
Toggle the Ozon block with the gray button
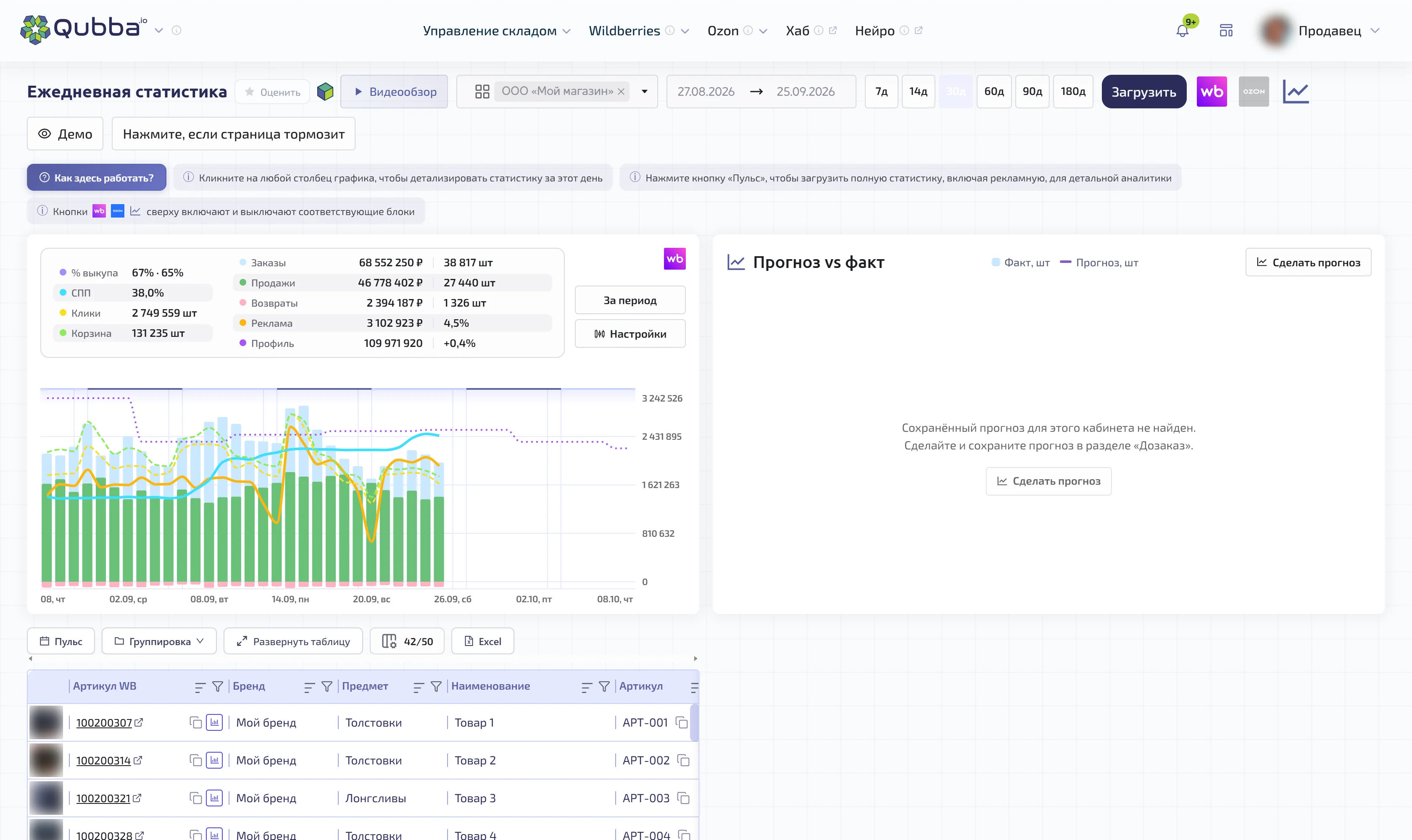point(1254,92)
